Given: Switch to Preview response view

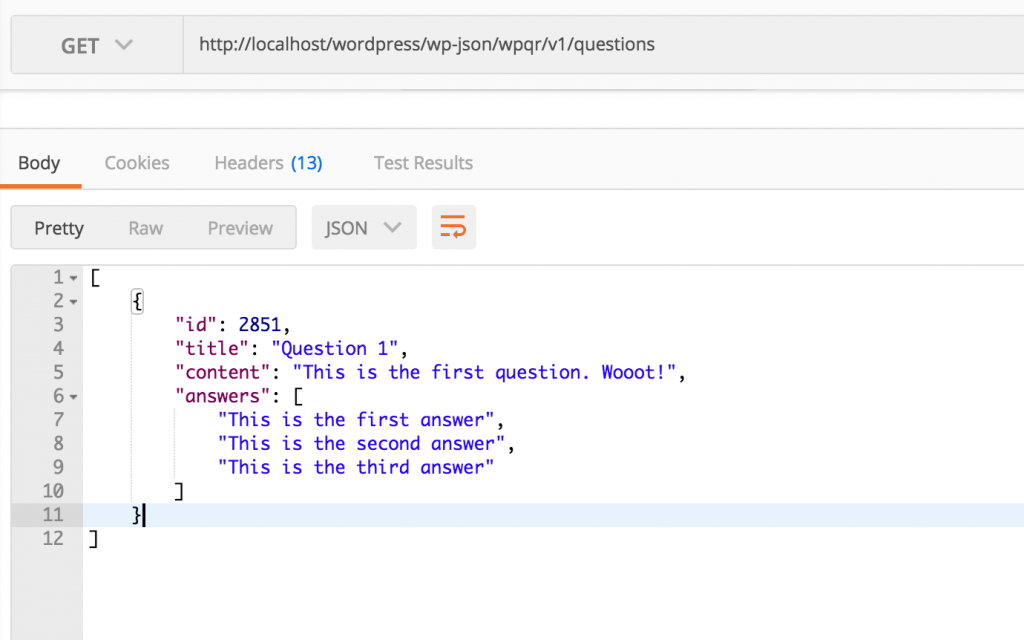Looking at the screenshot, I should tap(240, 227).
